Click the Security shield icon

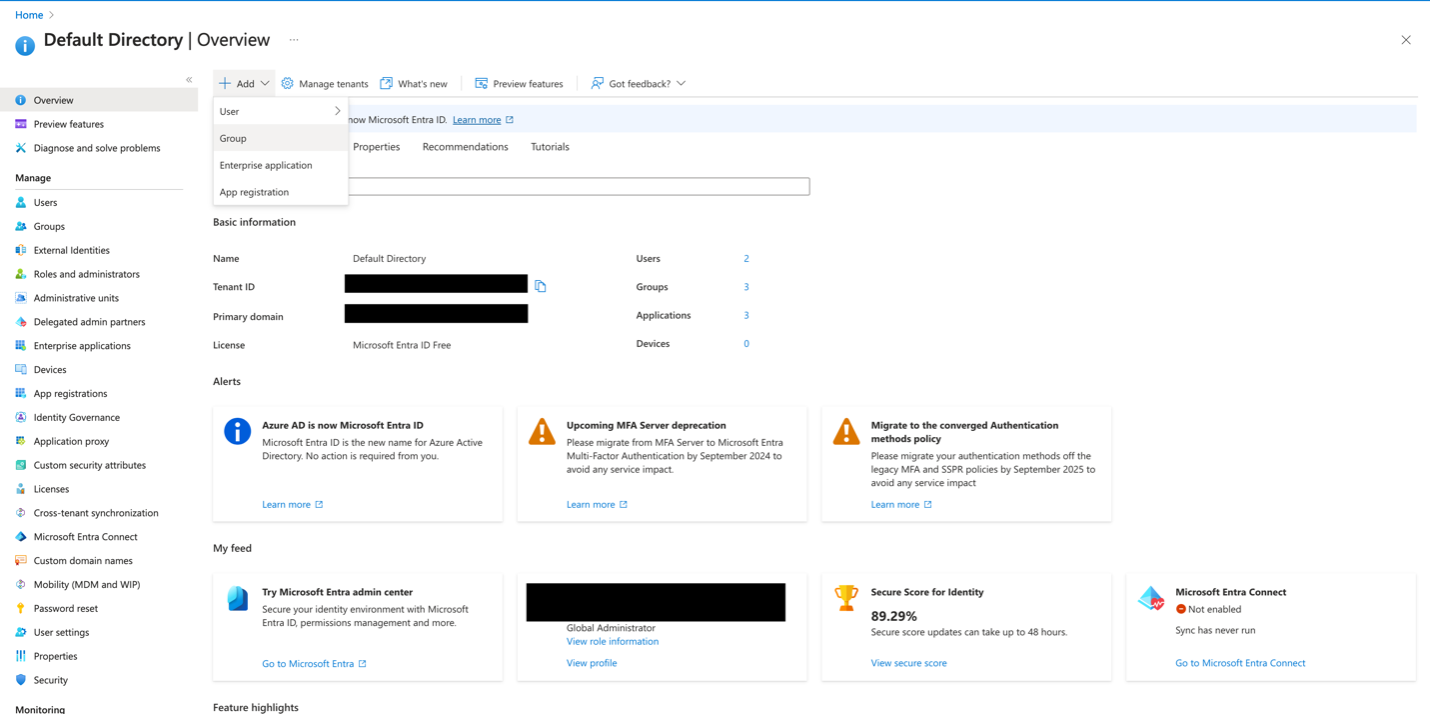click(x=21, y=680)
